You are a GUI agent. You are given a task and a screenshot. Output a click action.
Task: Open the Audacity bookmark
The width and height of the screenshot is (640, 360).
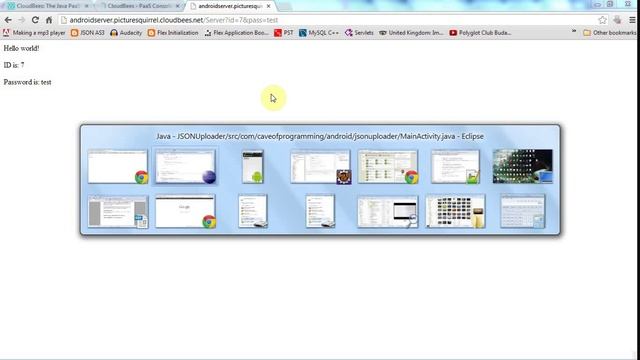[x=126, y=33]
